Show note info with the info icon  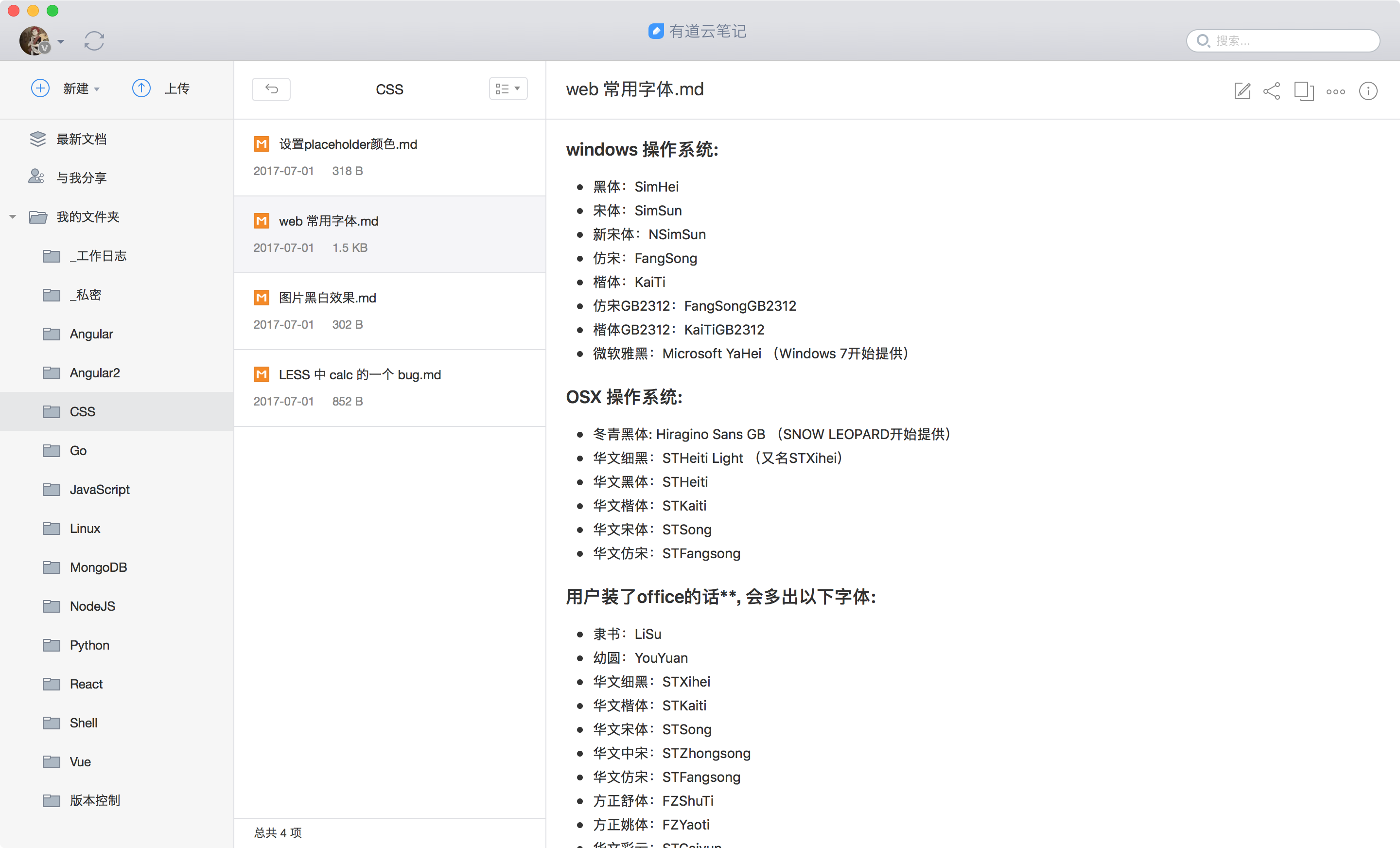tap(1367, 91)
